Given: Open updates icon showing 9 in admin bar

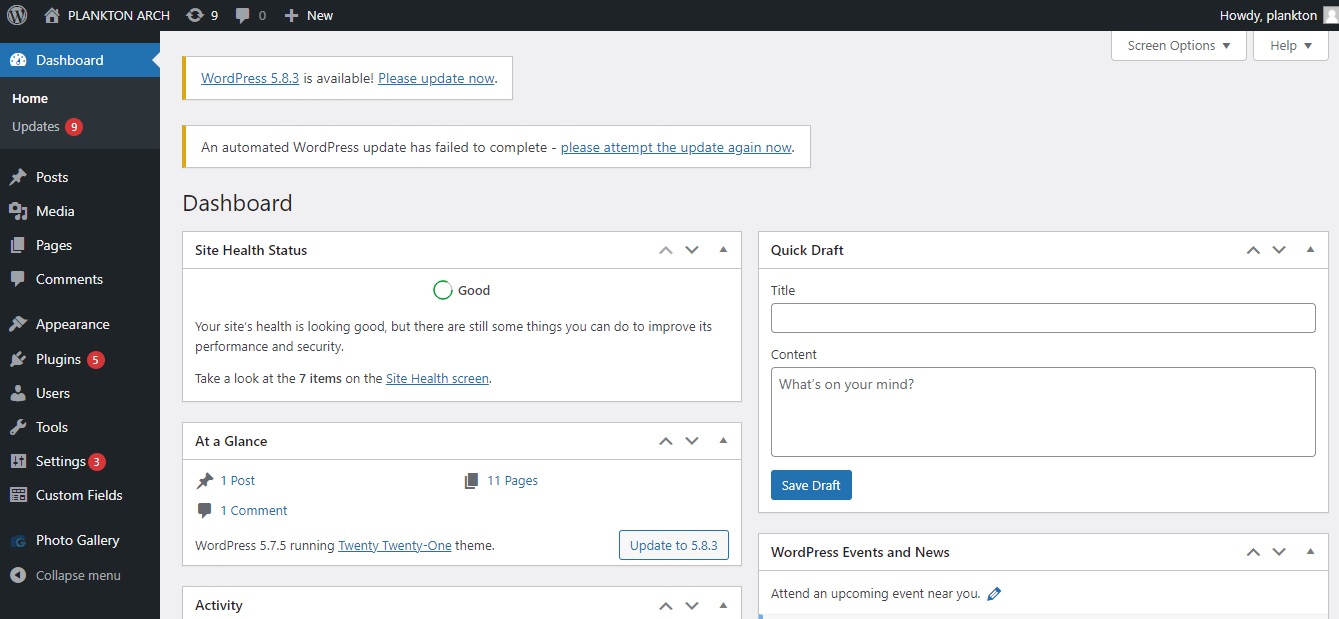Looking at the screenshot, I should tap(195, 15).
